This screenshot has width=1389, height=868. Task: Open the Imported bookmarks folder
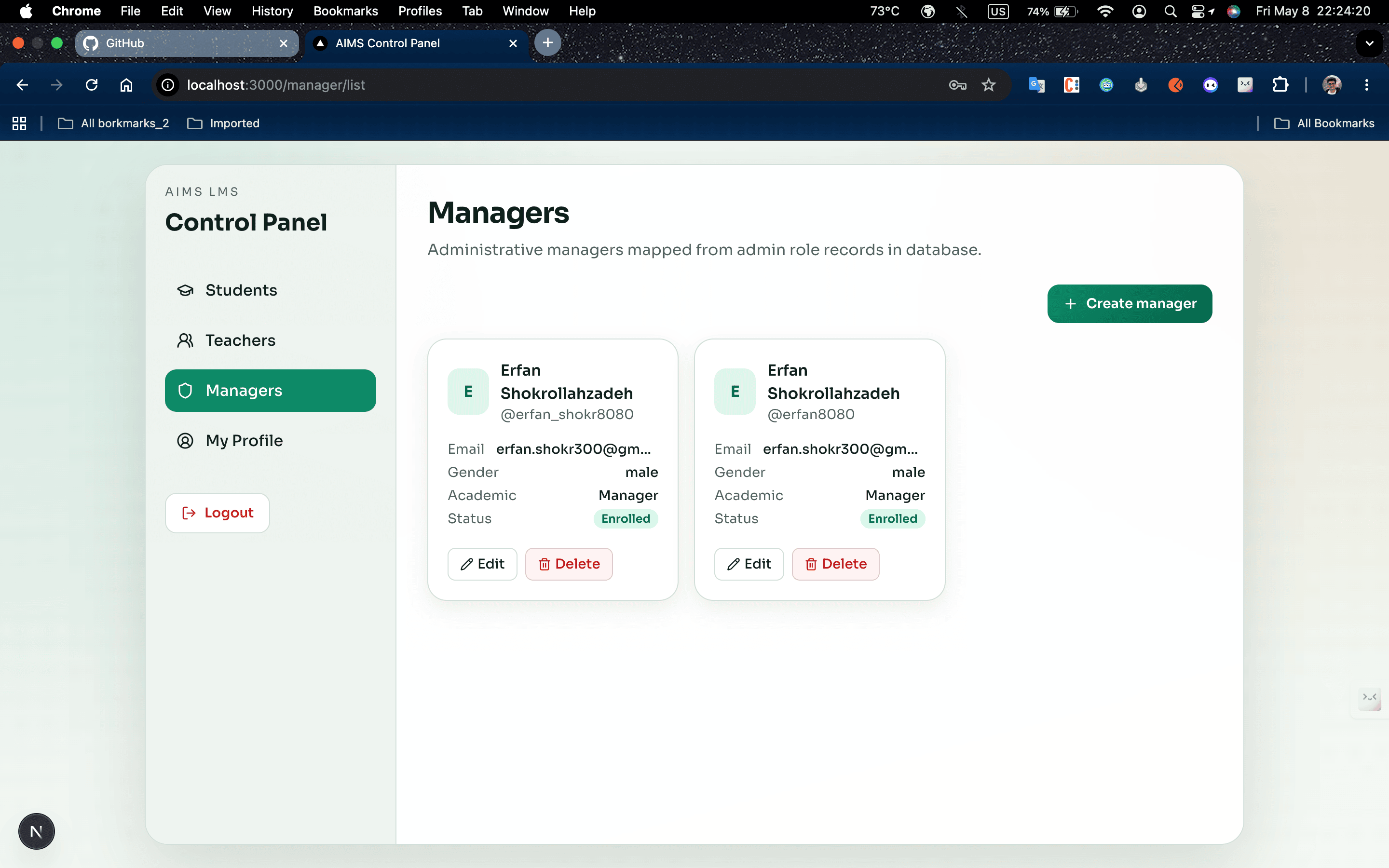pyautogui.click(x=223, y=123)
